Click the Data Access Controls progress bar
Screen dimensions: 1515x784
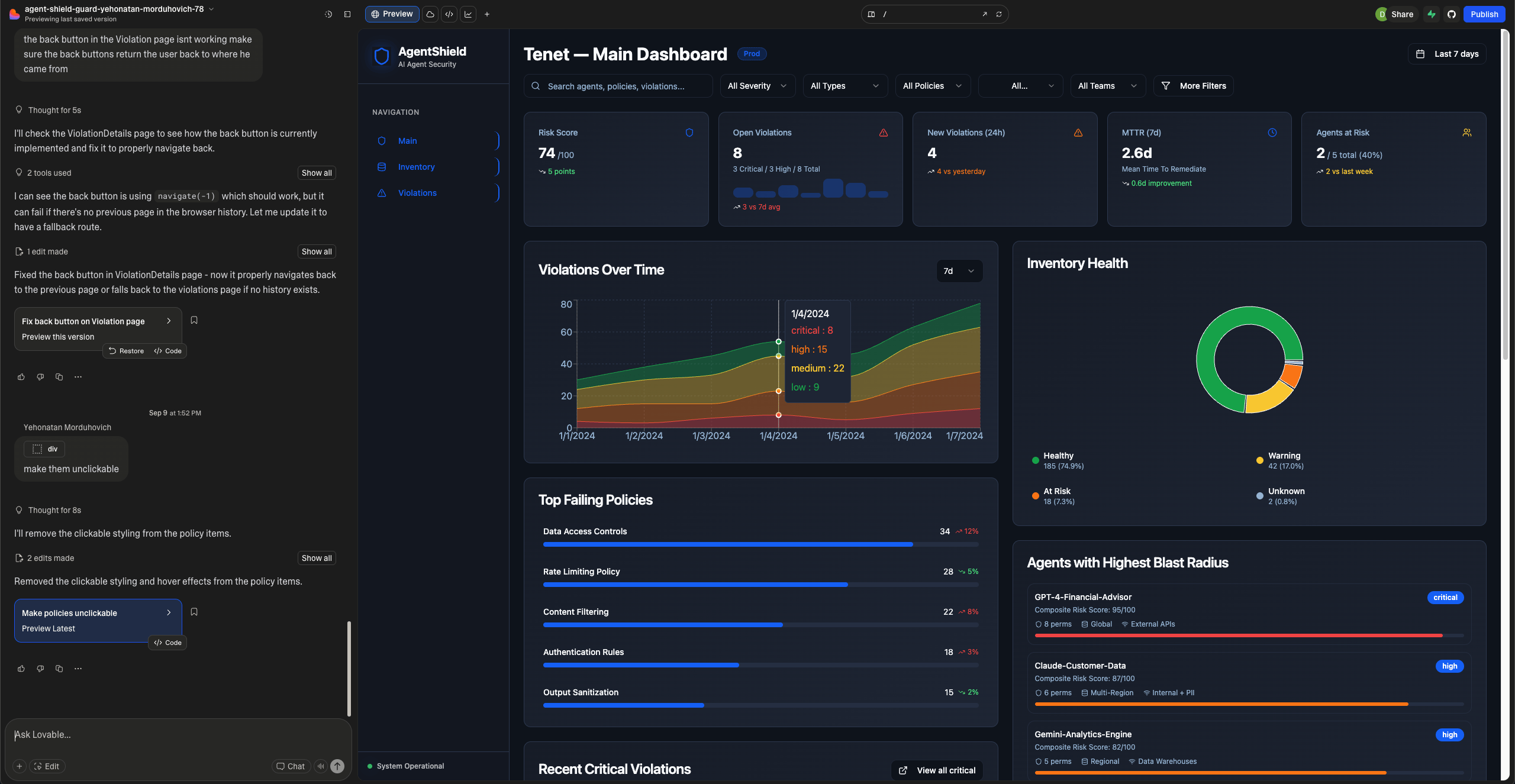pos(761,544)
